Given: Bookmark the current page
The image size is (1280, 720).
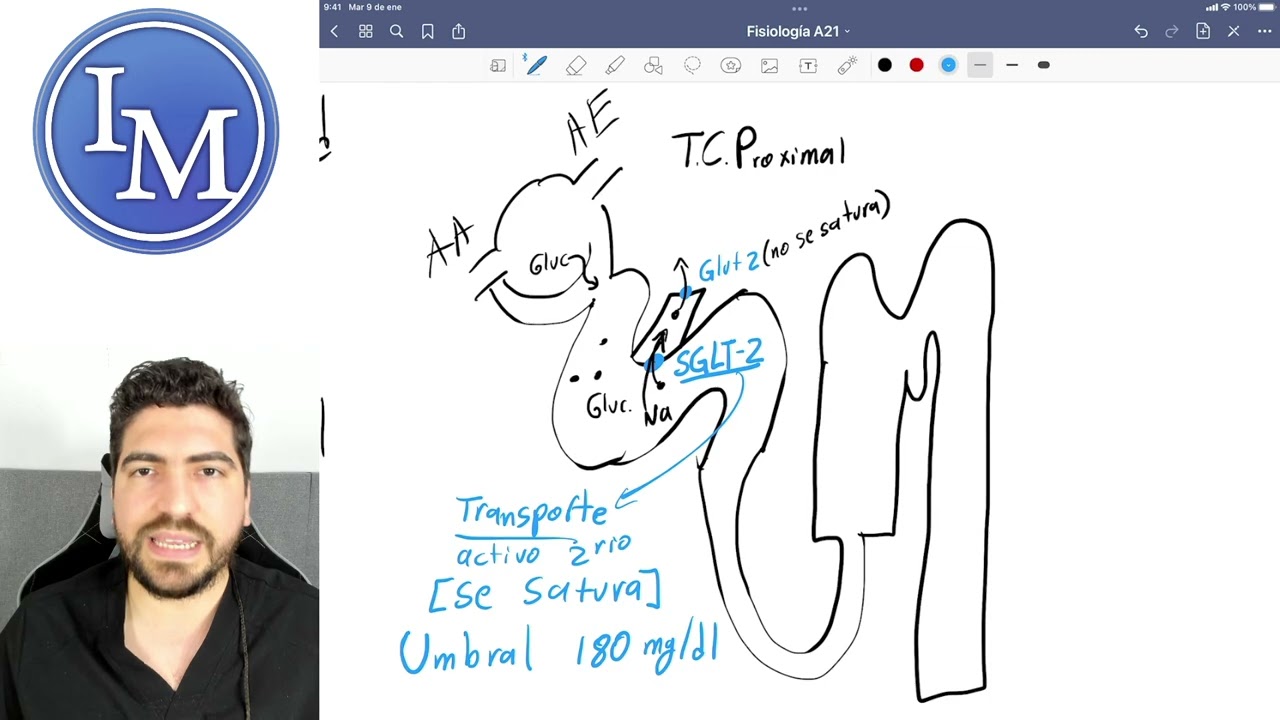Looking at the screenshot, I should 428,32.
